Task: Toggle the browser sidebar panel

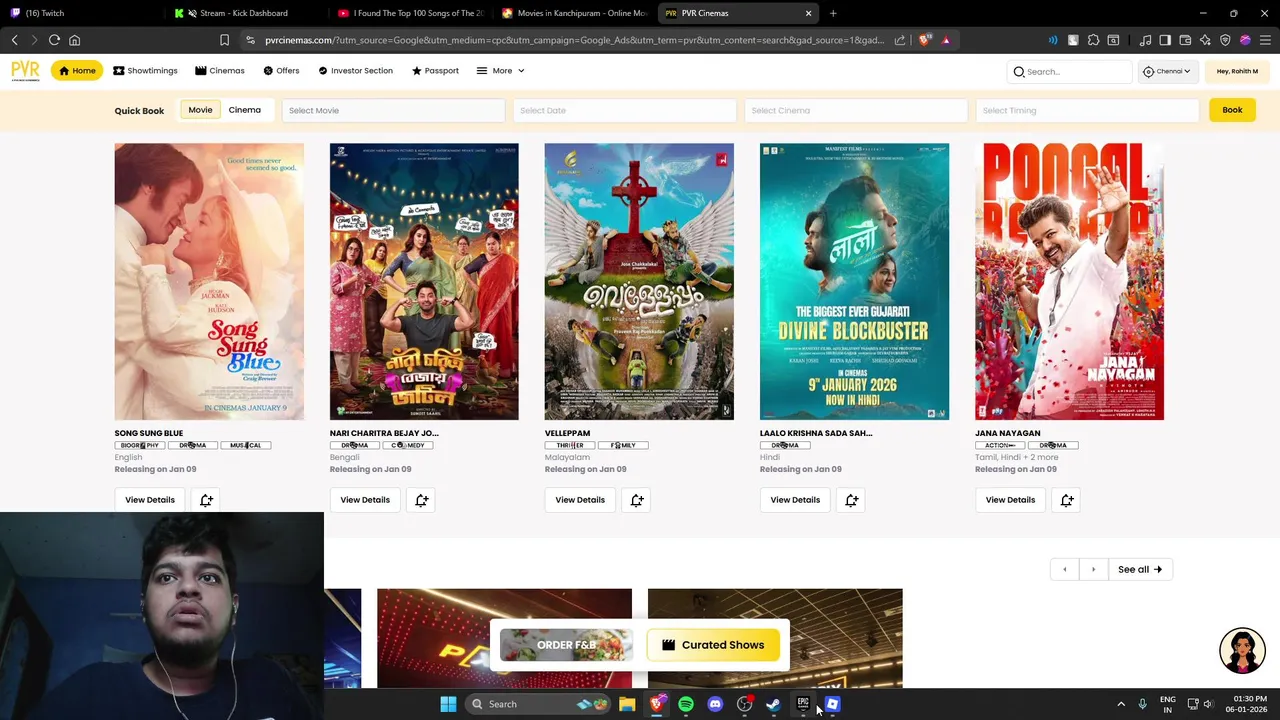Action: tap(1165, 40)
